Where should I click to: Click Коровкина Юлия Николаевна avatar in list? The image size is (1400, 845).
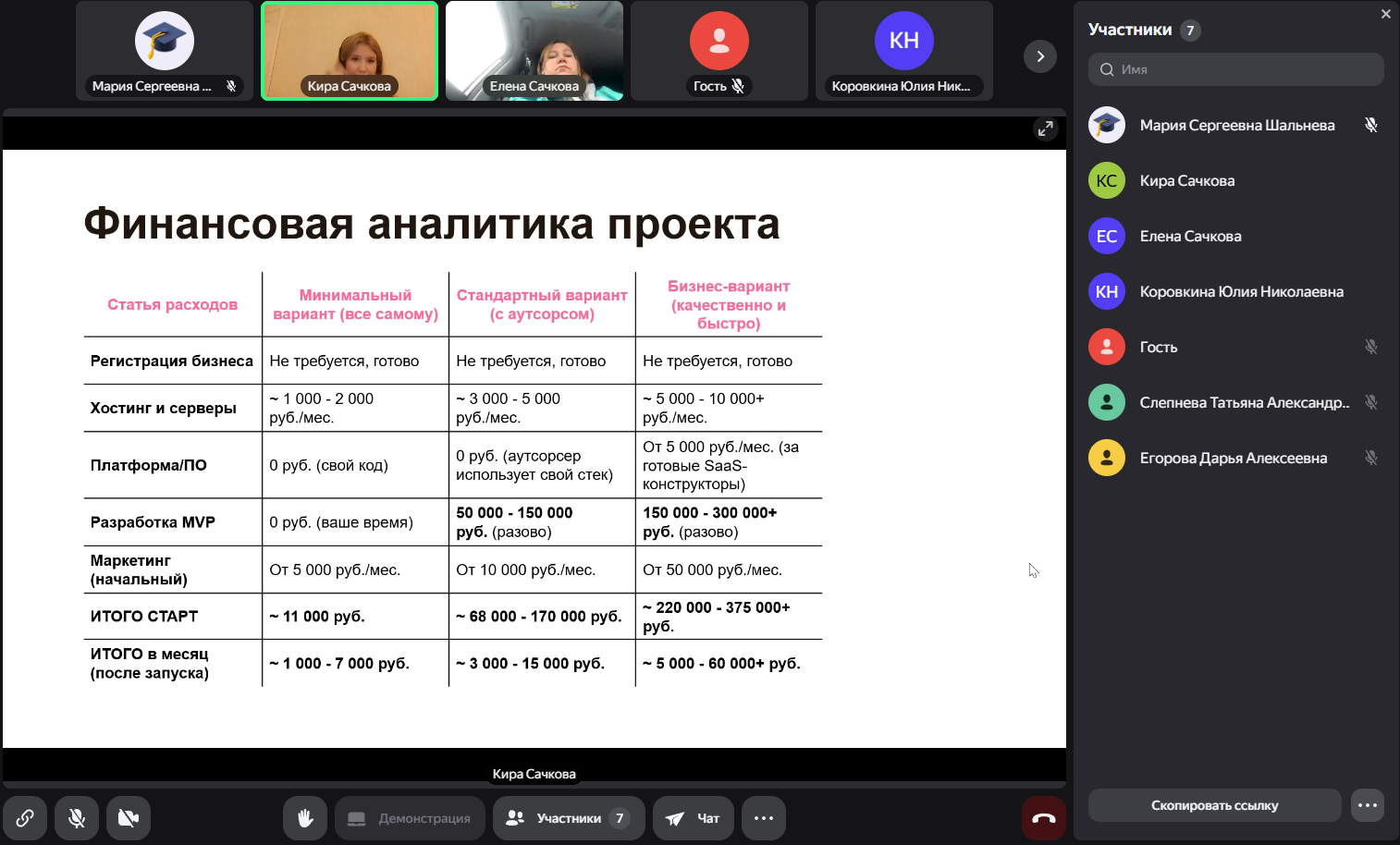click(x=1107, y=291)
